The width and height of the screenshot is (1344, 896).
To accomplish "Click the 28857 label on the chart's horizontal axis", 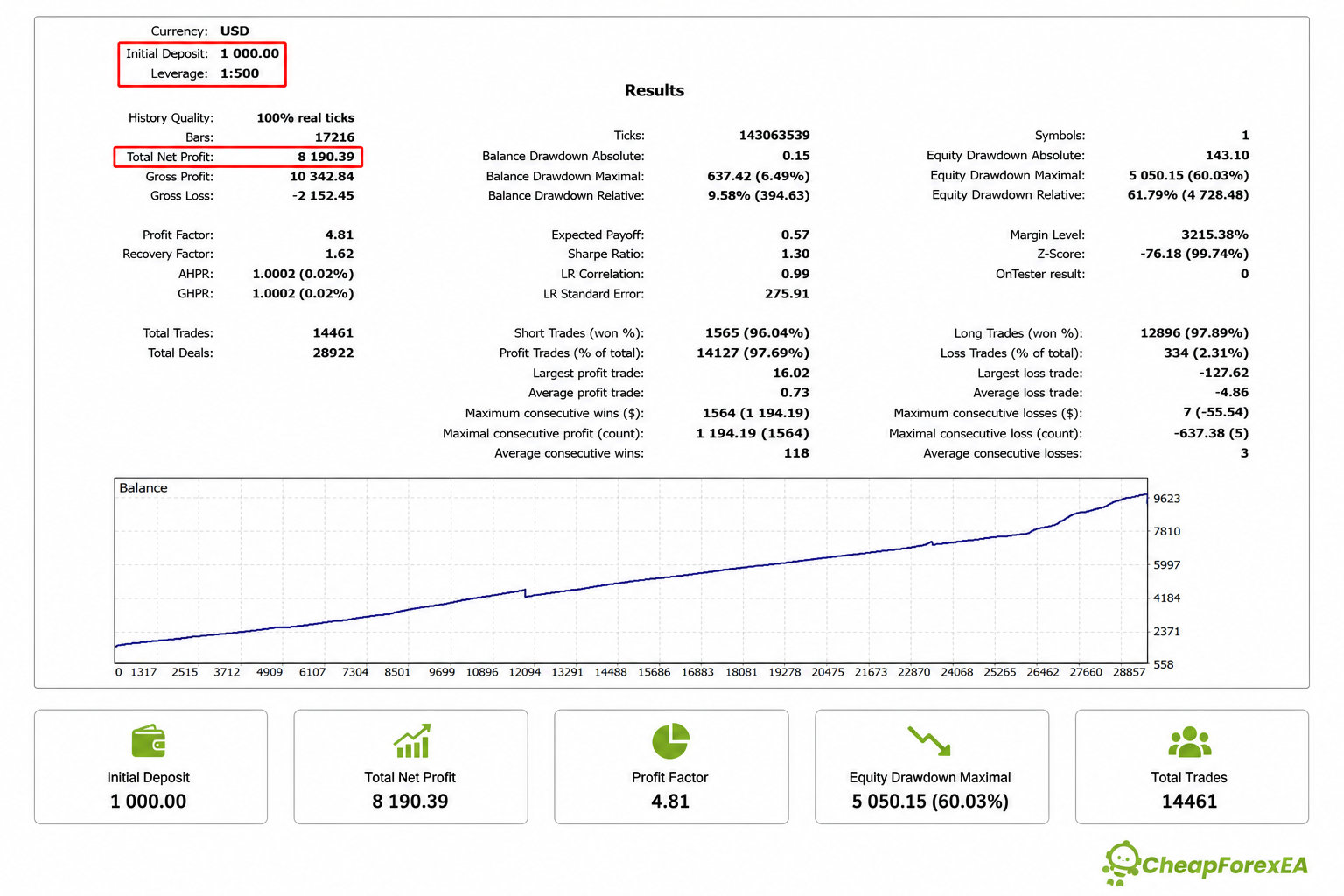I will (1130, 672).
